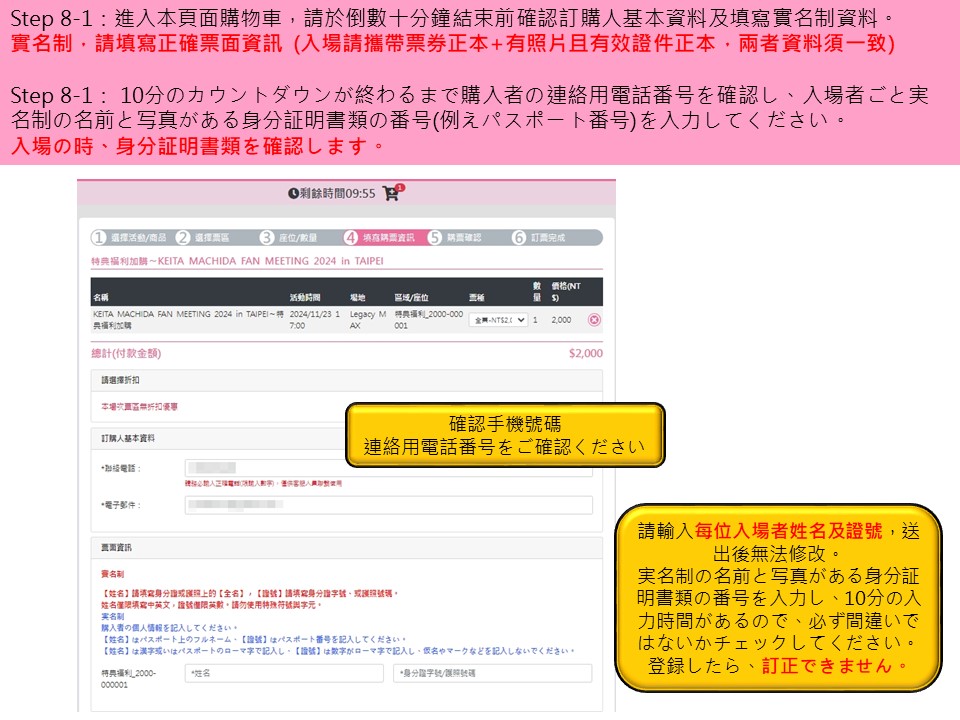Image resolution: width=960 pixels, height=720 pixels.
Task: Click the 電子郵件 email field
Action: pos(388,505)
